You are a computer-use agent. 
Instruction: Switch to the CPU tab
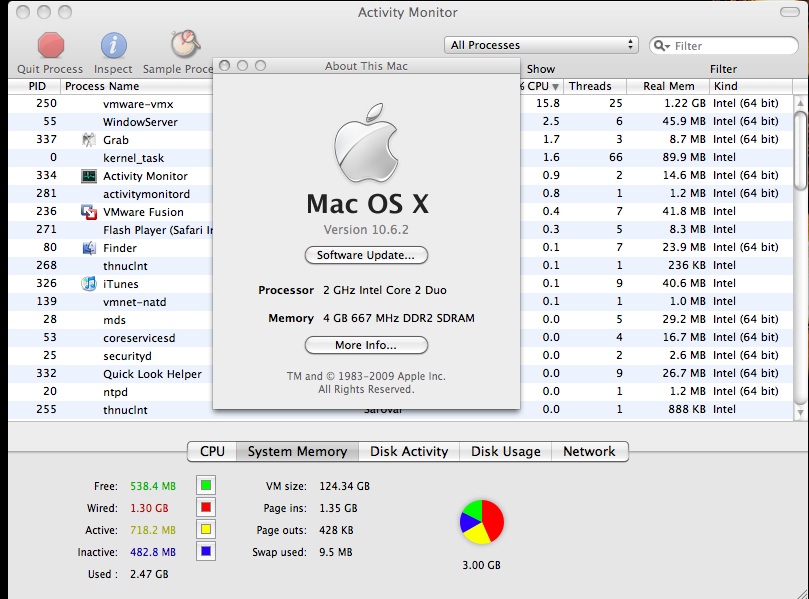click(212, 451)
